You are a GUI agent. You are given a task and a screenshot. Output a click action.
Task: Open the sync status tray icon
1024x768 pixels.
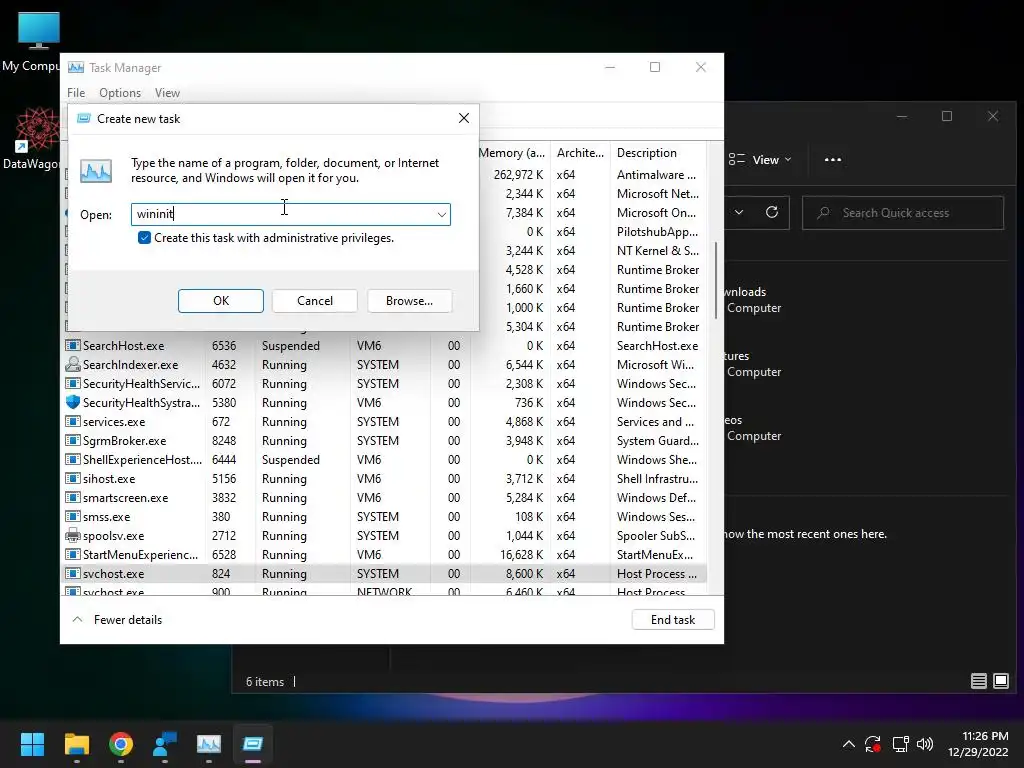(x=873, y=744)
